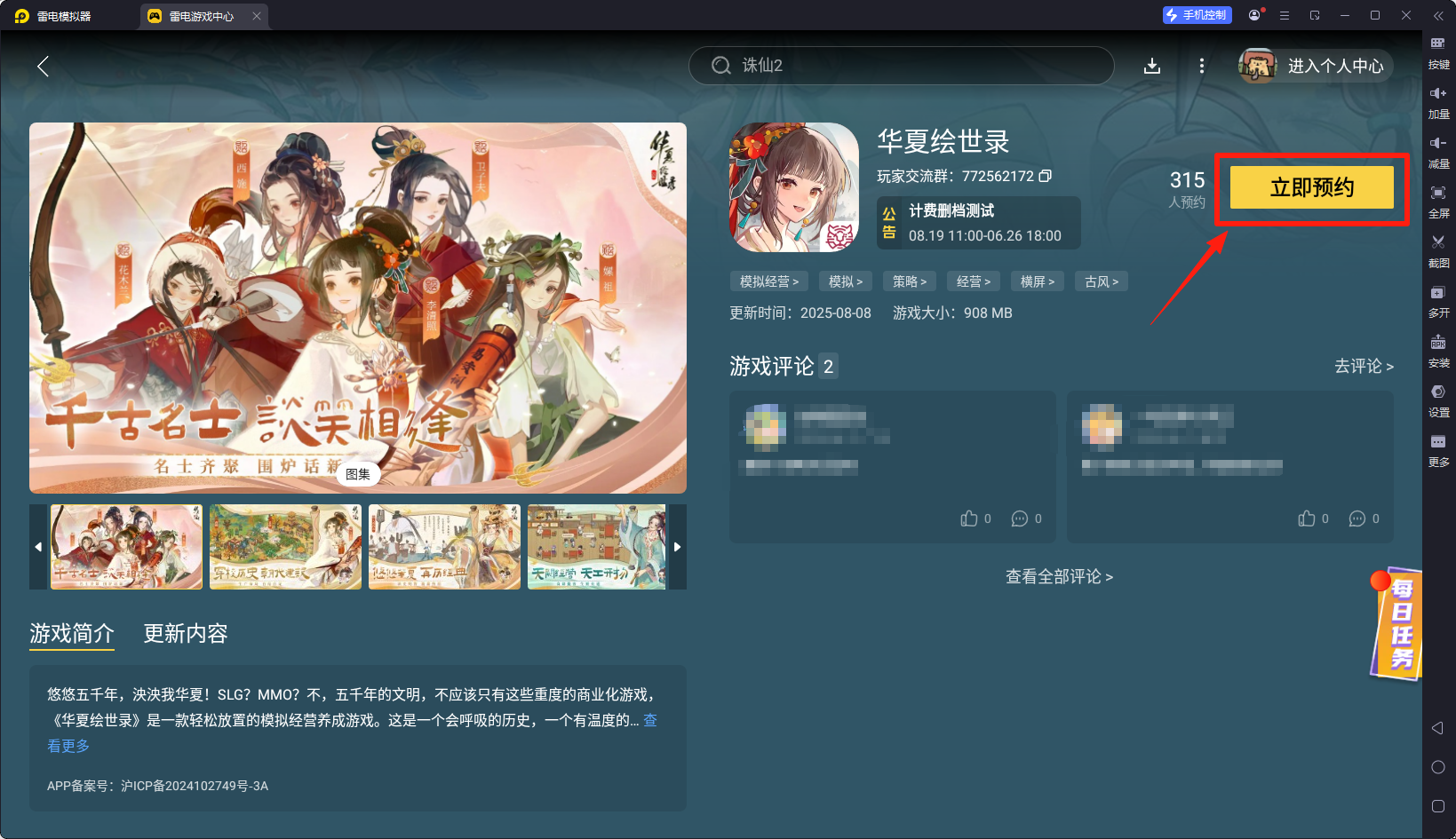Open the 横屏 category tag

[x=1038, y=281]
